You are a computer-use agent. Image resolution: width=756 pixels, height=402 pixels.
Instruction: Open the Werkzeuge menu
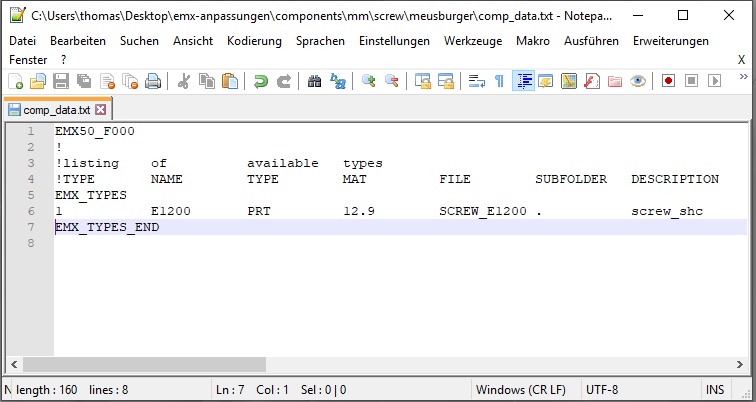click(473, 41)
